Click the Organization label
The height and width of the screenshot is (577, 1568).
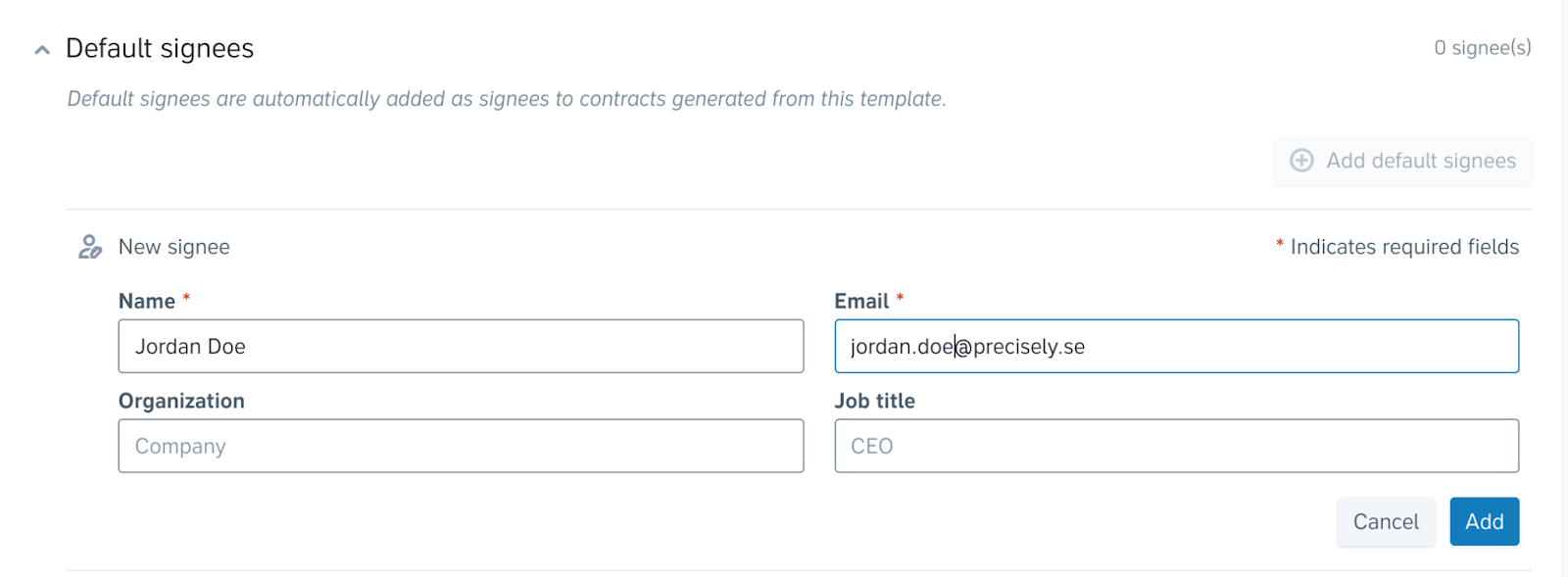coord(181,401)
